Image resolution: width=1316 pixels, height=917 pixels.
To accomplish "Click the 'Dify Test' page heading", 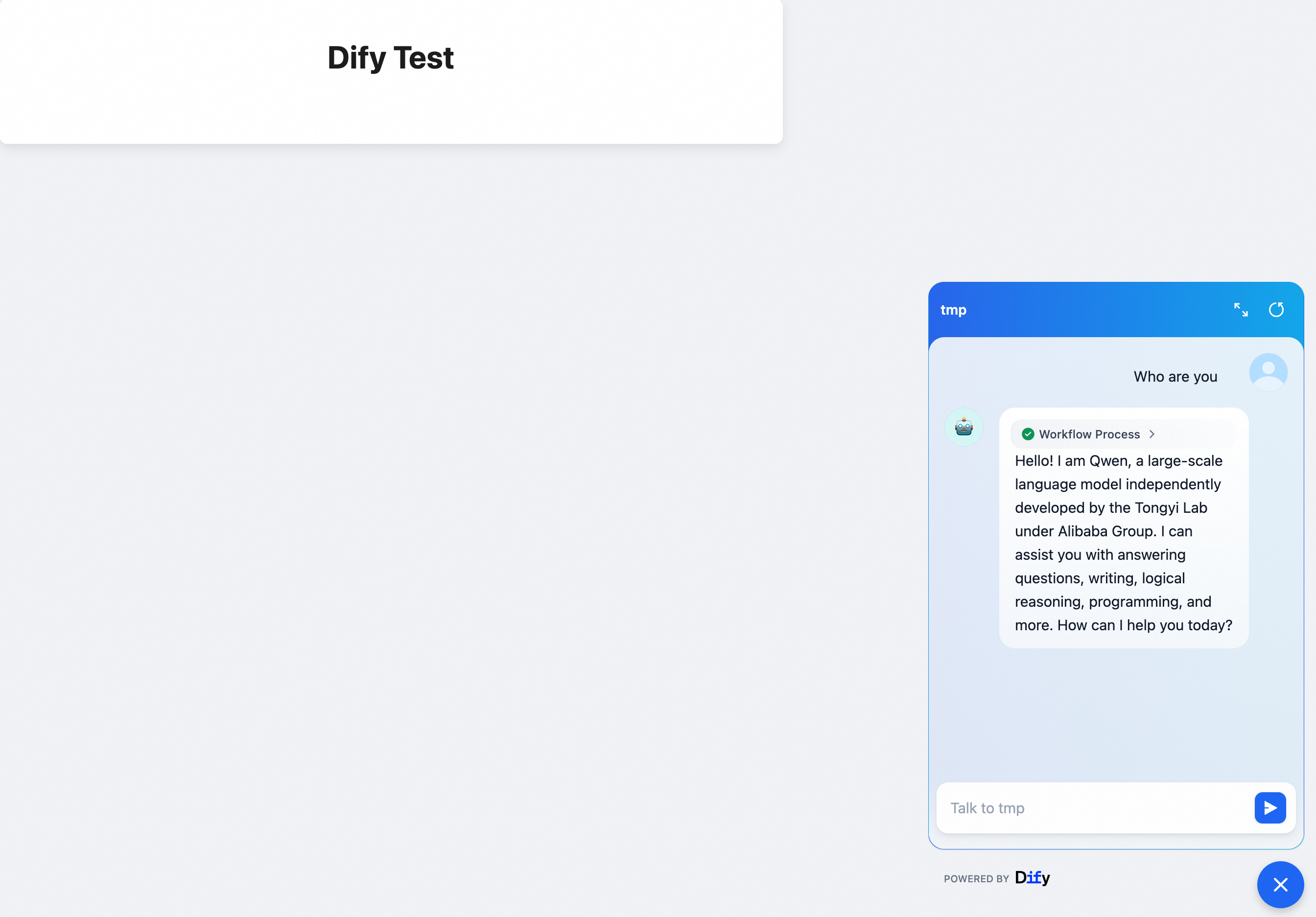I will 390,58.
